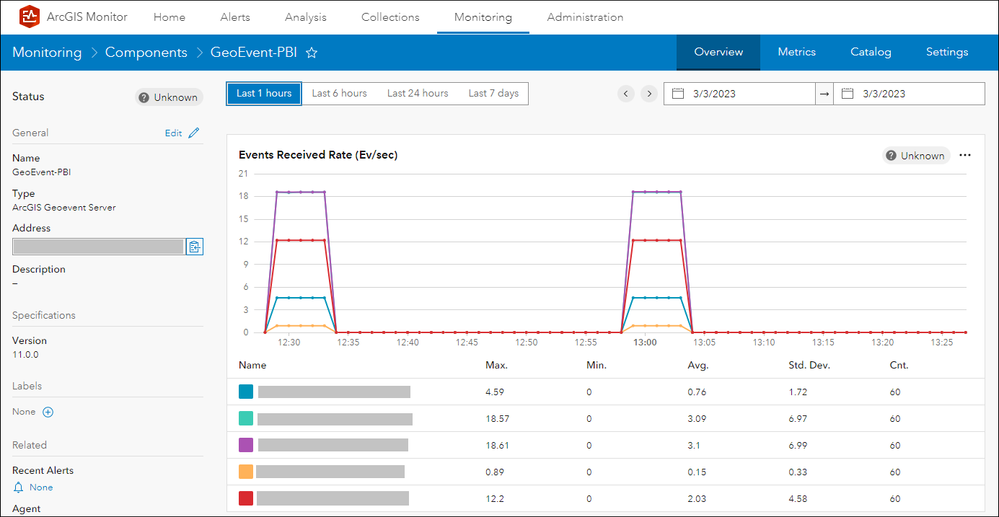Click the type ArcGIS Geoevent Server
This screenshot has height=517, width=999.
pyautogui.click(x=64, y=207)
